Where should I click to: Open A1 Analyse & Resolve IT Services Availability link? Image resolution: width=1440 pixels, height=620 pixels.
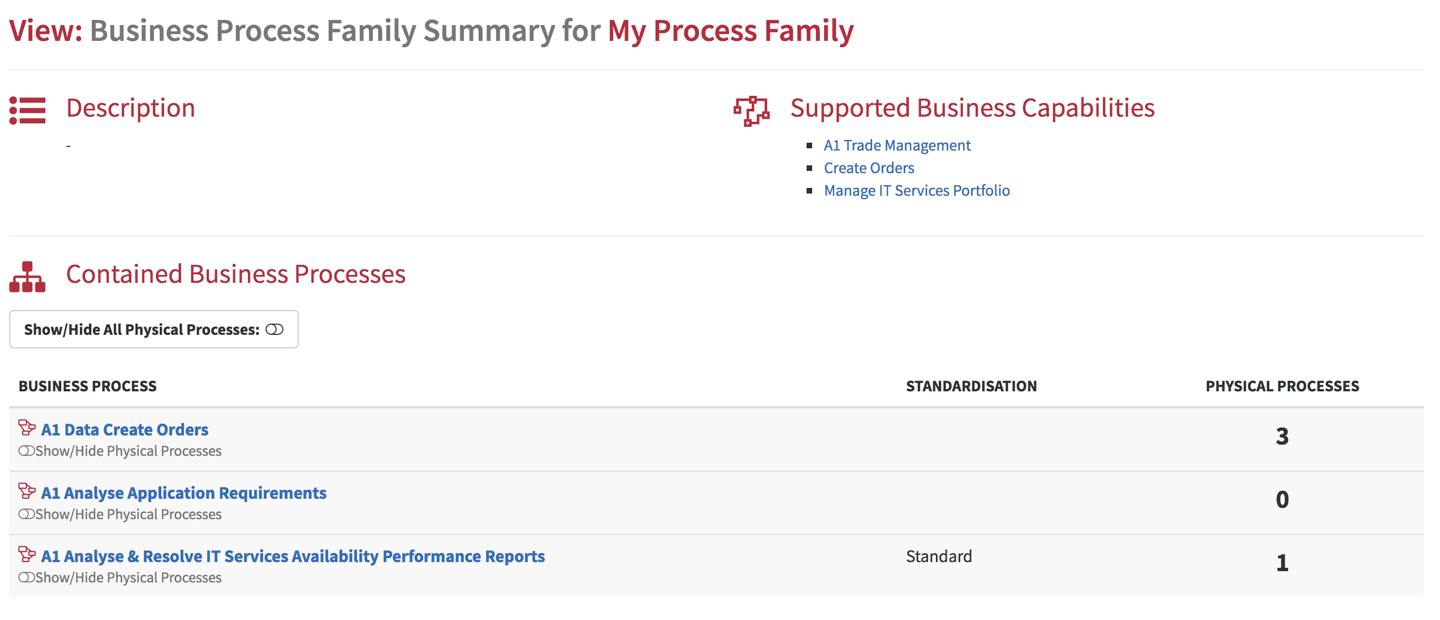pos(293,556)
